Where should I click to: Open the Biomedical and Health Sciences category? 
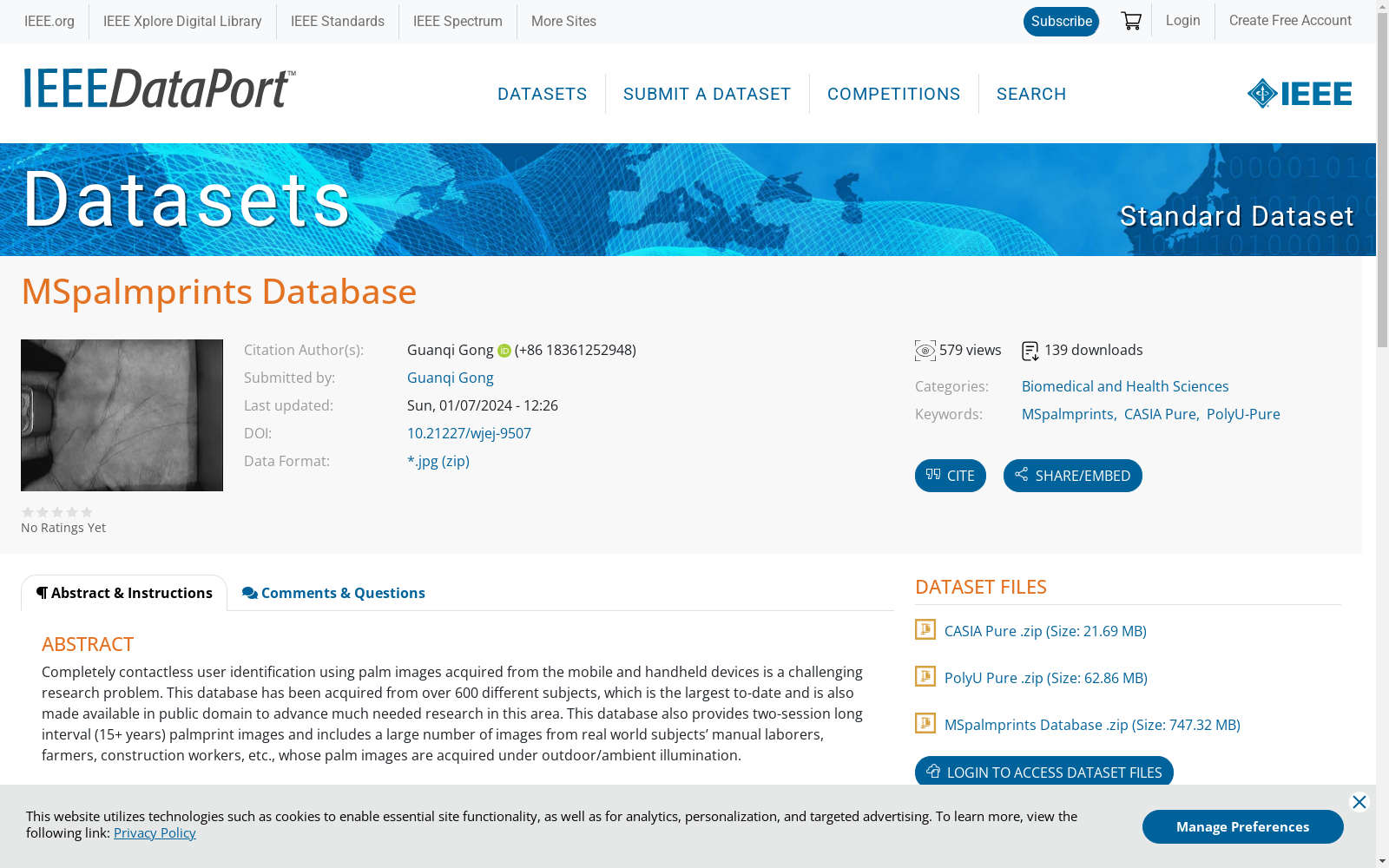[x=1125, y=386]
